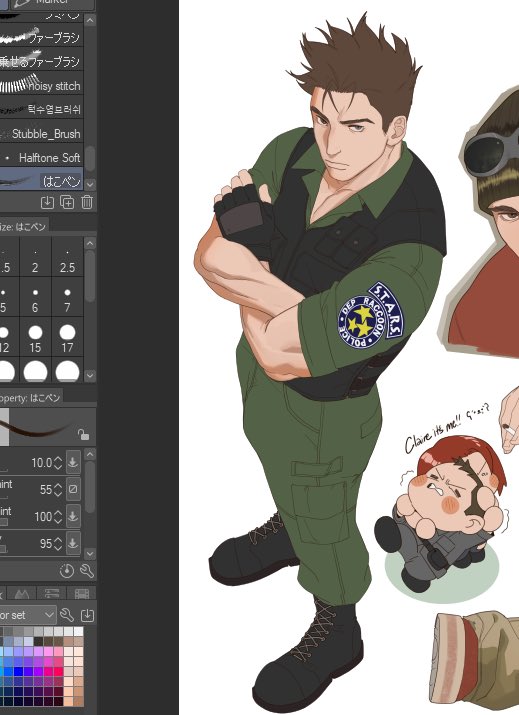This screenshot has height=715, width=519.
Task: Open the Tool property tab
Action: tap(31, 398)
